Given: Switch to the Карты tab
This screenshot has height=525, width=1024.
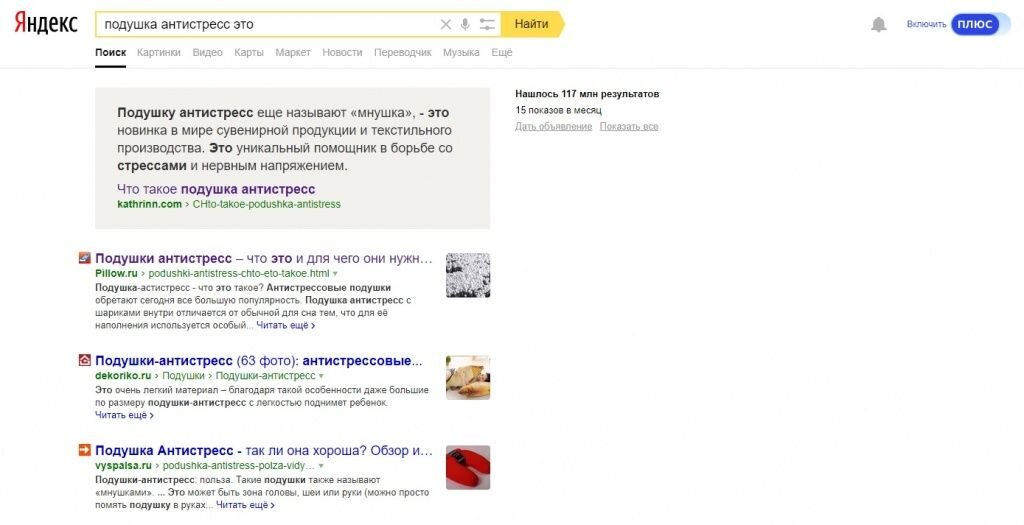Looking at the screenshot, I should [249, 52].
